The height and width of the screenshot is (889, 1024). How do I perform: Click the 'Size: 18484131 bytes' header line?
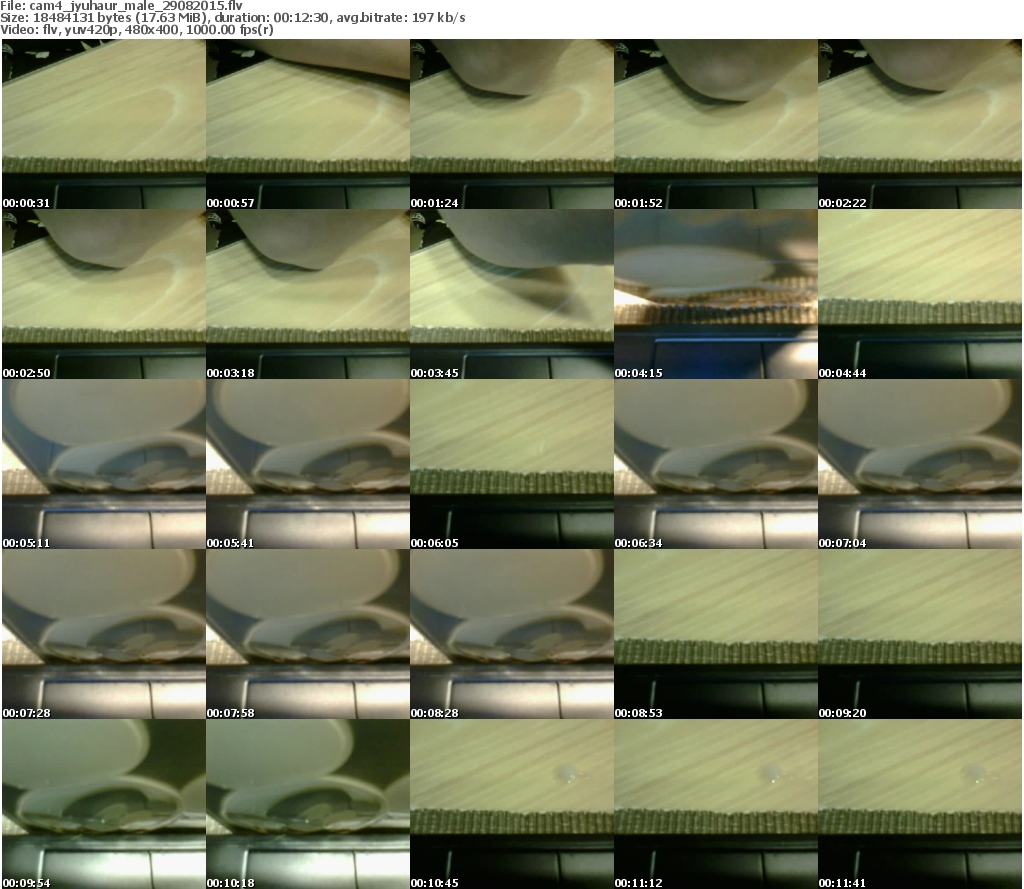click(x=232, y=18)
